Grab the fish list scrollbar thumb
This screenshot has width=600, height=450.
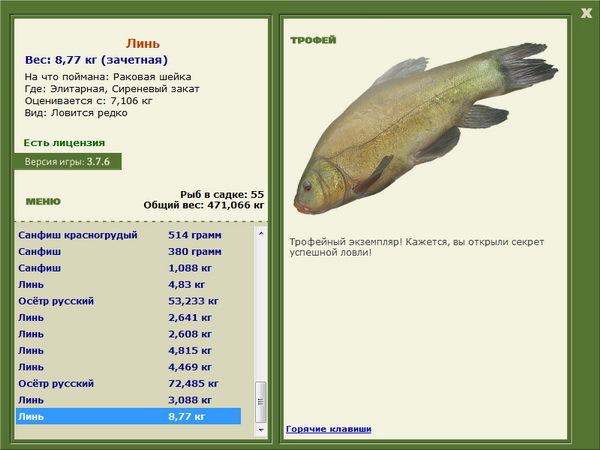click(x=261, y=402)
